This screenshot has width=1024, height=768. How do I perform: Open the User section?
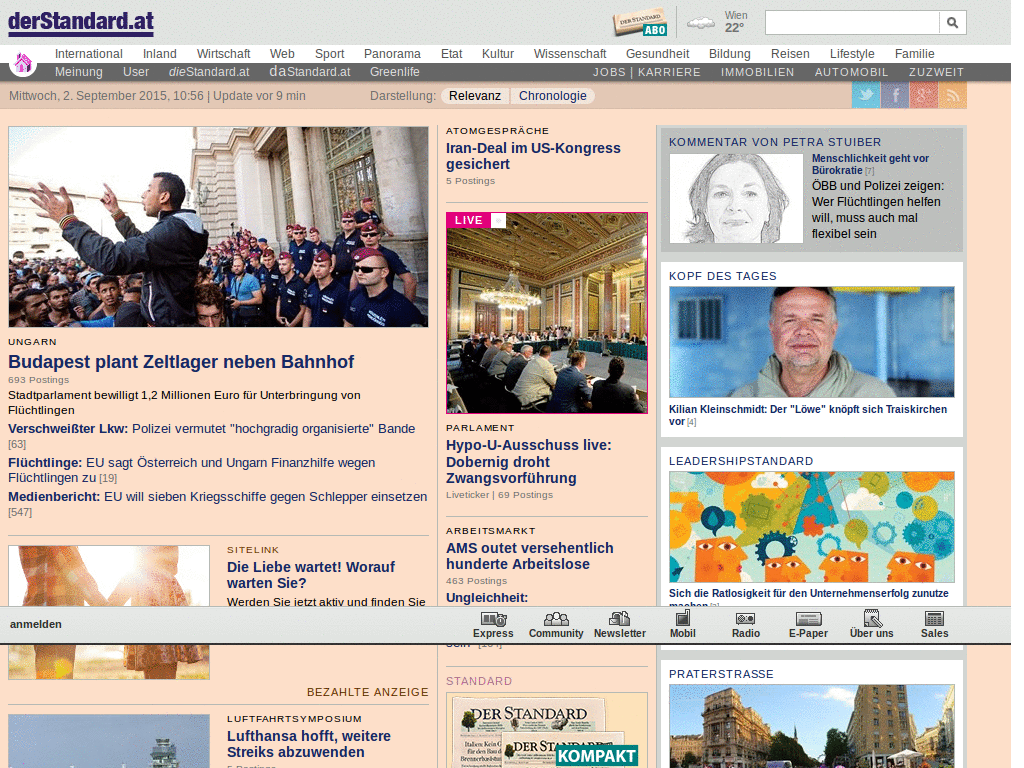point(136,72)
